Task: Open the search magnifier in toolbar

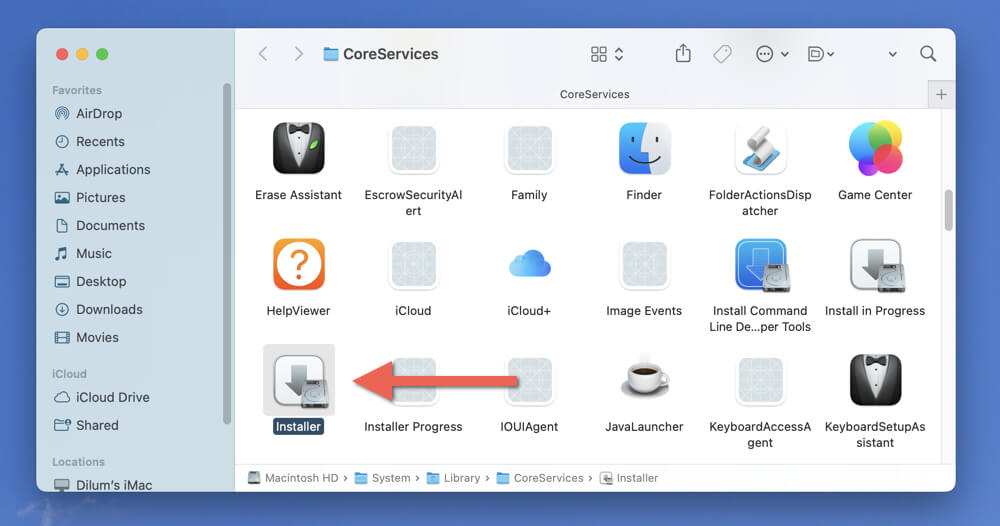Action: click(928, 54)
